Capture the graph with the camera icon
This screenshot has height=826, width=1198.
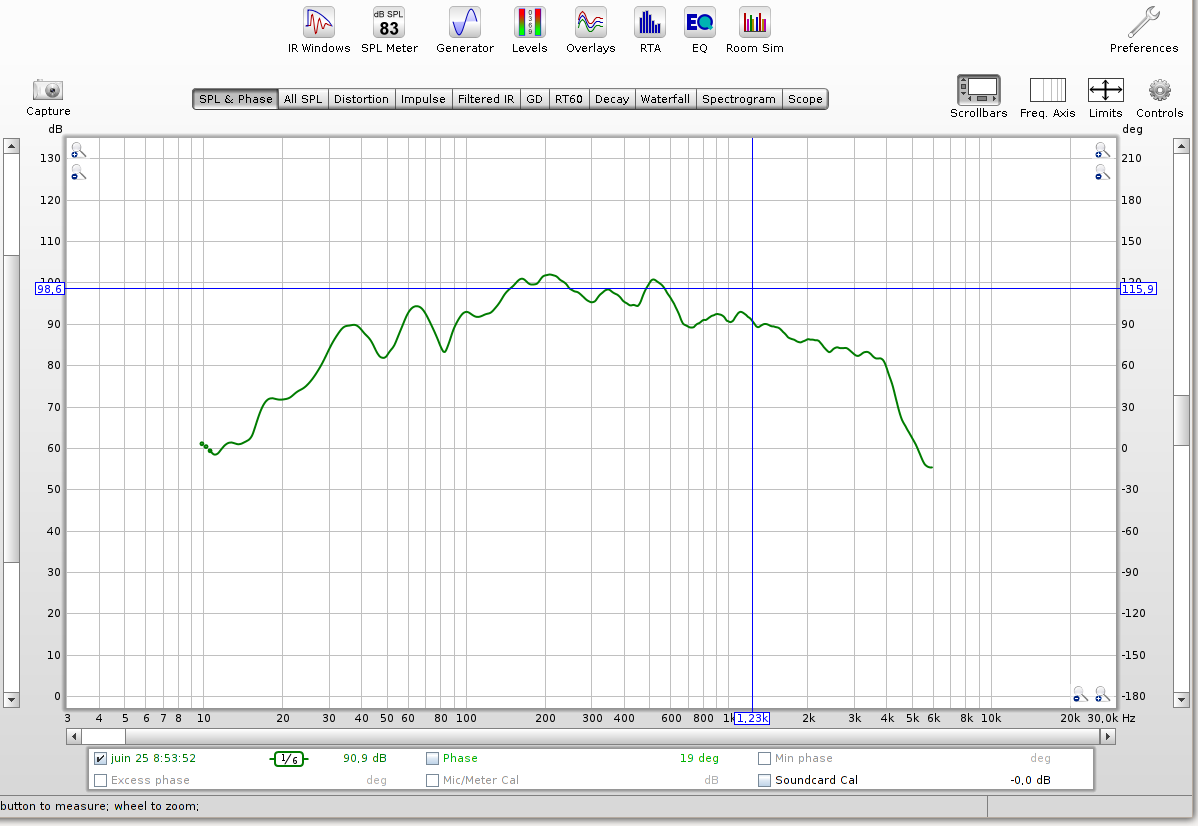click(48, 98)
